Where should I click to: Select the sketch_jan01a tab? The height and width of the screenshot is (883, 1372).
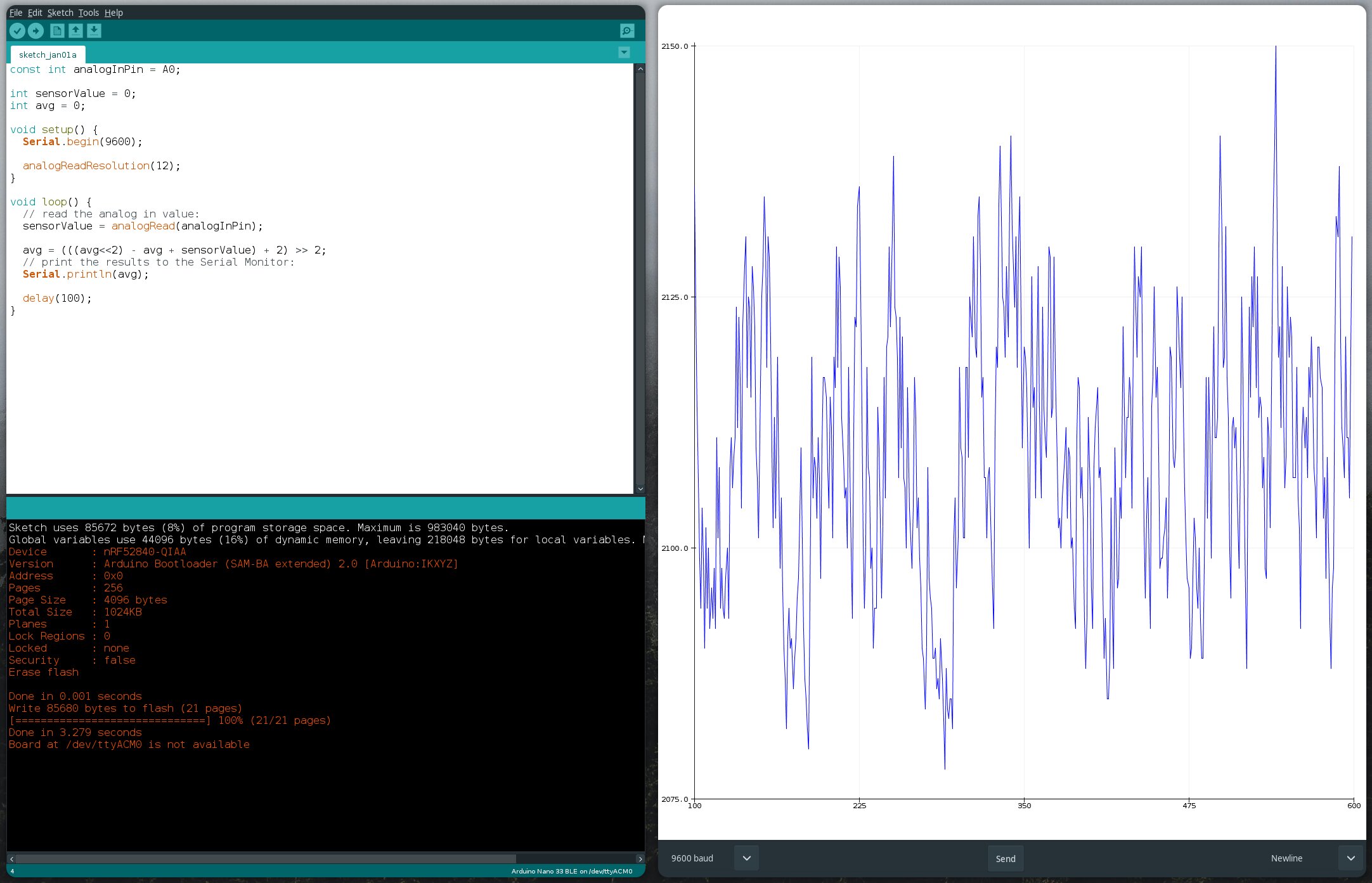coord(48,55)
